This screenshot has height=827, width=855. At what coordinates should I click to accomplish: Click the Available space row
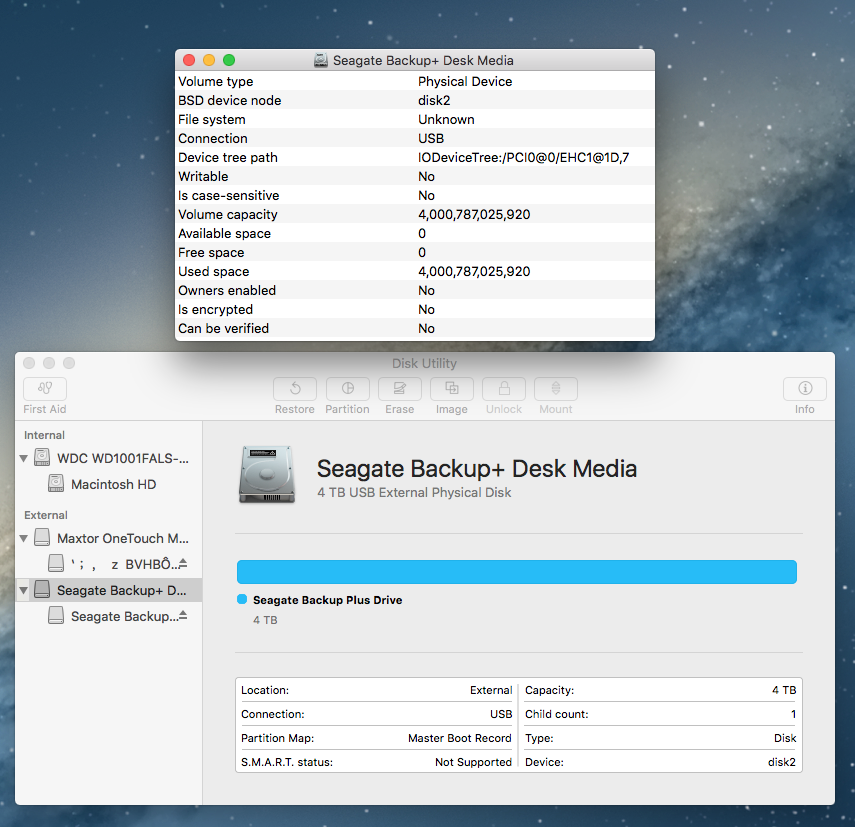point(415,233)
